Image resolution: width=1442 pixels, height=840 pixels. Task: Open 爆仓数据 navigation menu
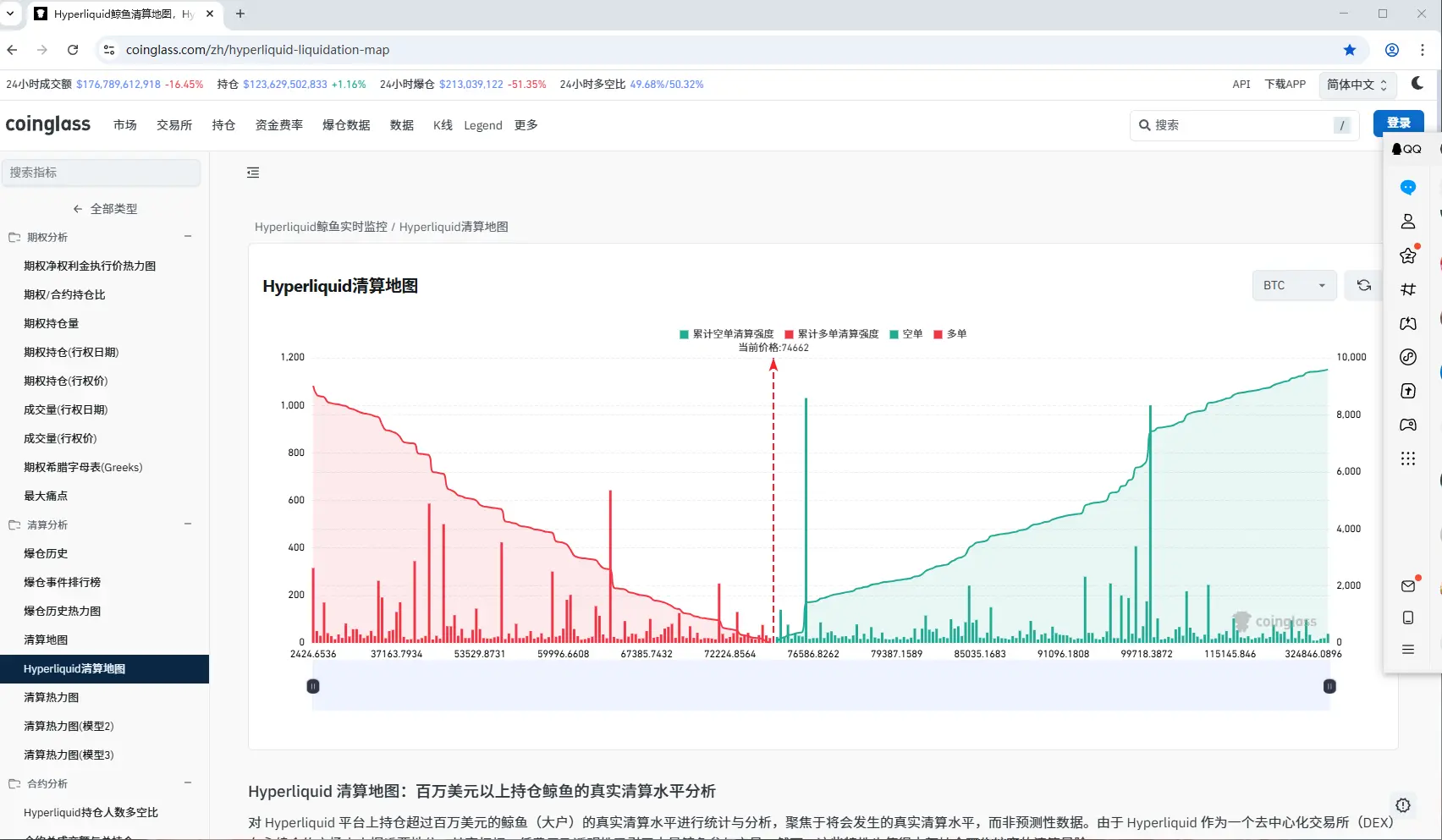coord(346,125)
